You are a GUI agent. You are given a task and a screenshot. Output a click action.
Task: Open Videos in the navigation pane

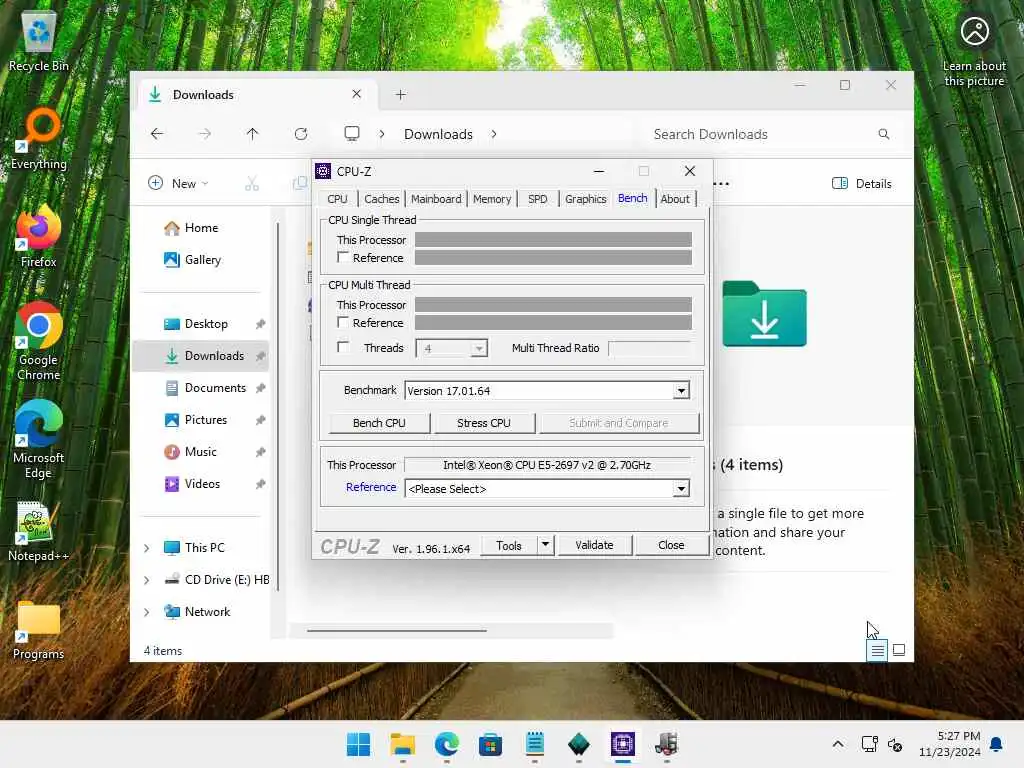click(202, 484)
